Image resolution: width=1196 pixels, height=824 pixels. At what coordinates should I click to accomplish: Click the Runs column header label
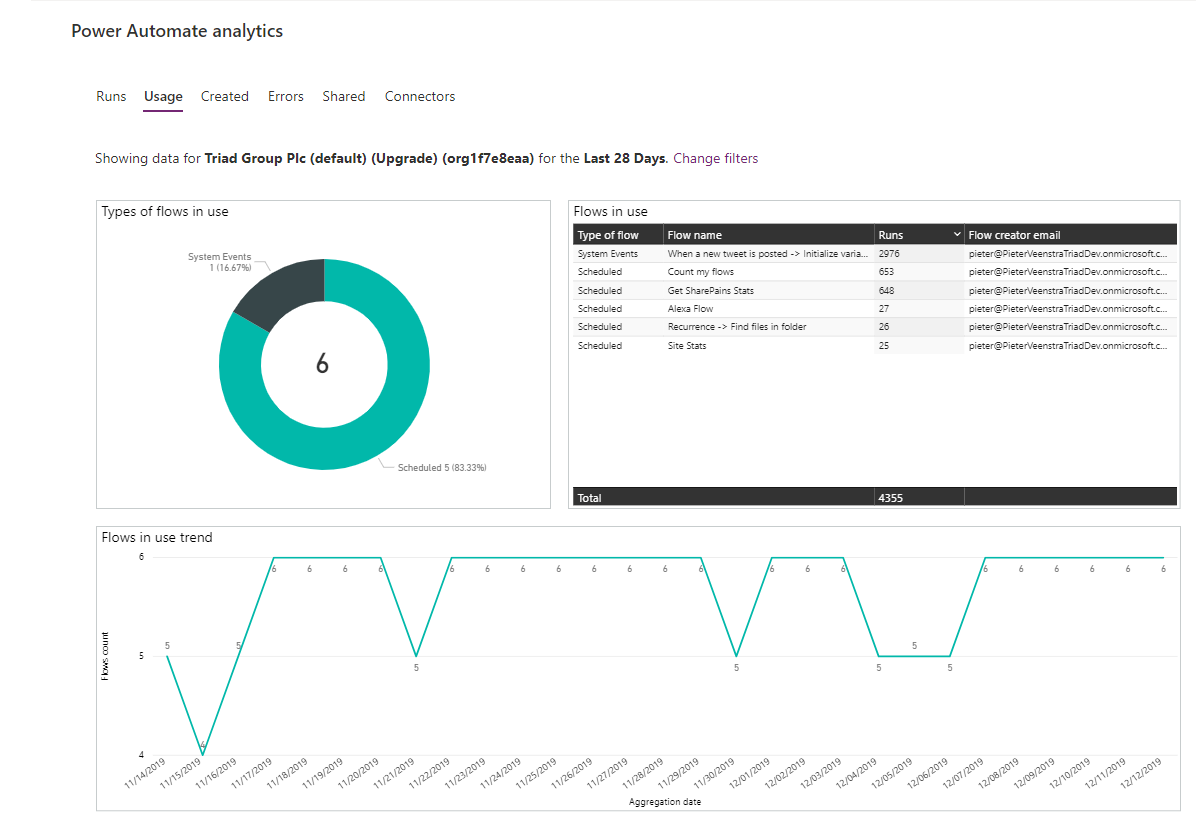[x=890, y=235]
